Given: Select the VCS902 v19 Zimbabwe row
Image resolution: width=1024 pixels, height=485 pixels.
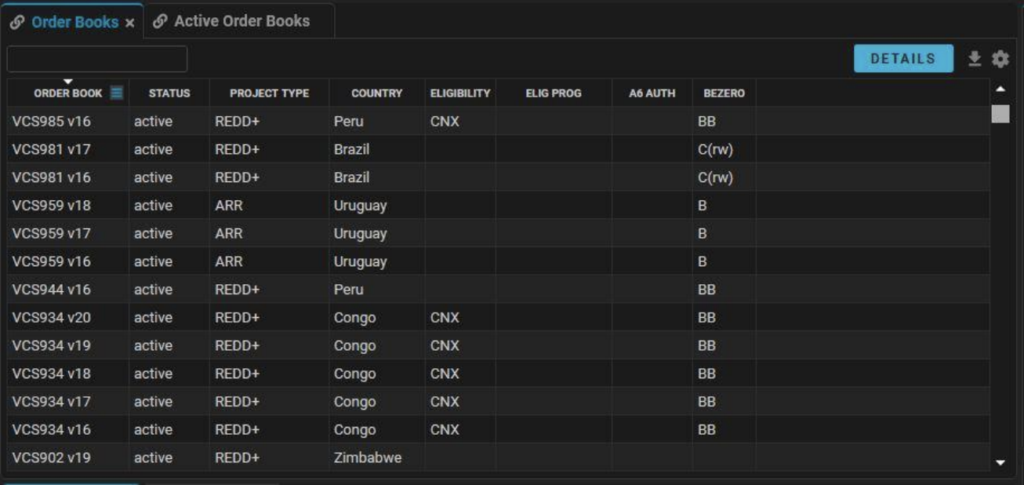Looking at the screenshot, I should click(x=499, y=458).
